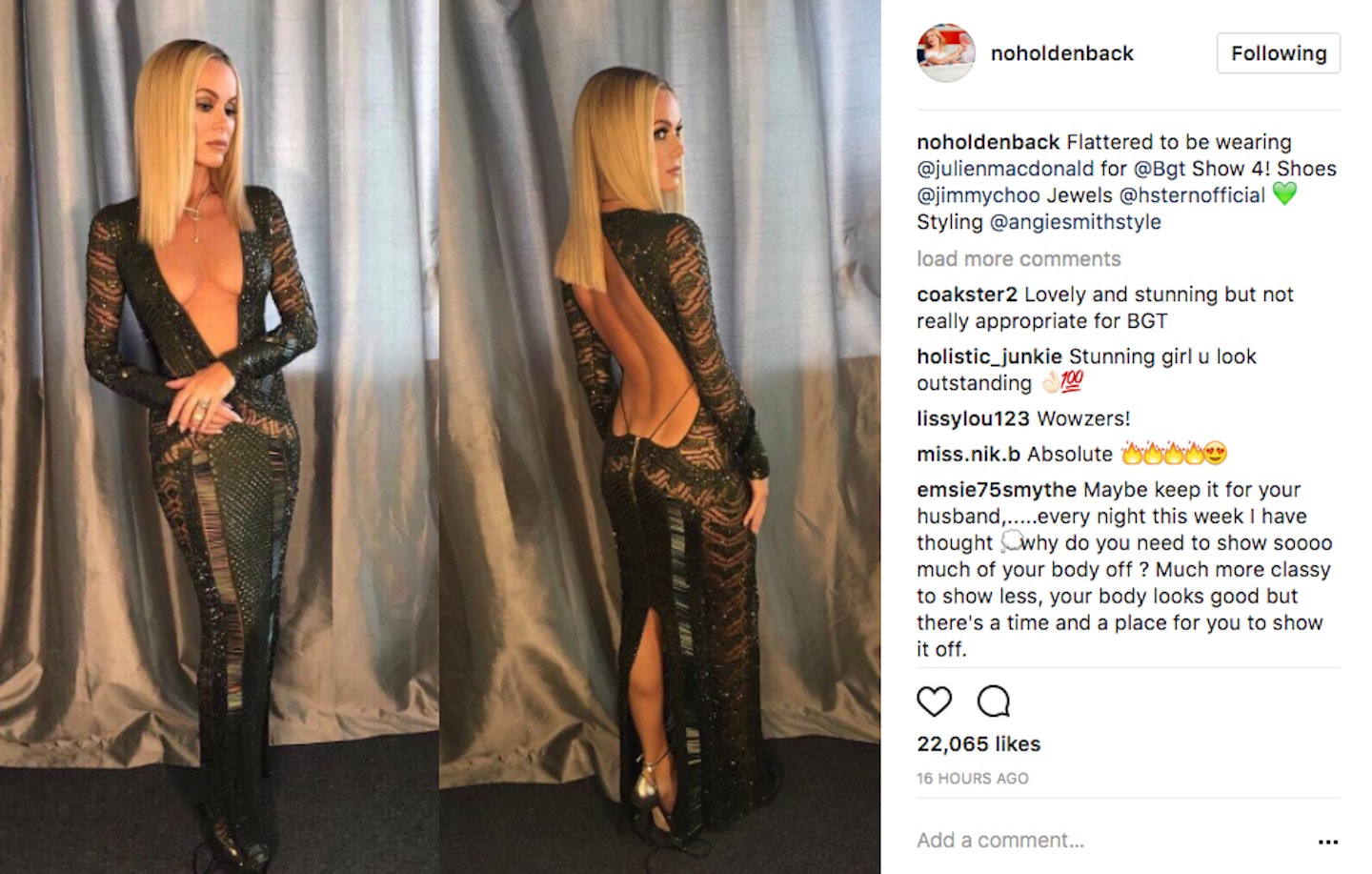The height and width of the screenshot is (874, 1372).
Task: Toggle the Following button
Action: click(x=1279, y=53)
